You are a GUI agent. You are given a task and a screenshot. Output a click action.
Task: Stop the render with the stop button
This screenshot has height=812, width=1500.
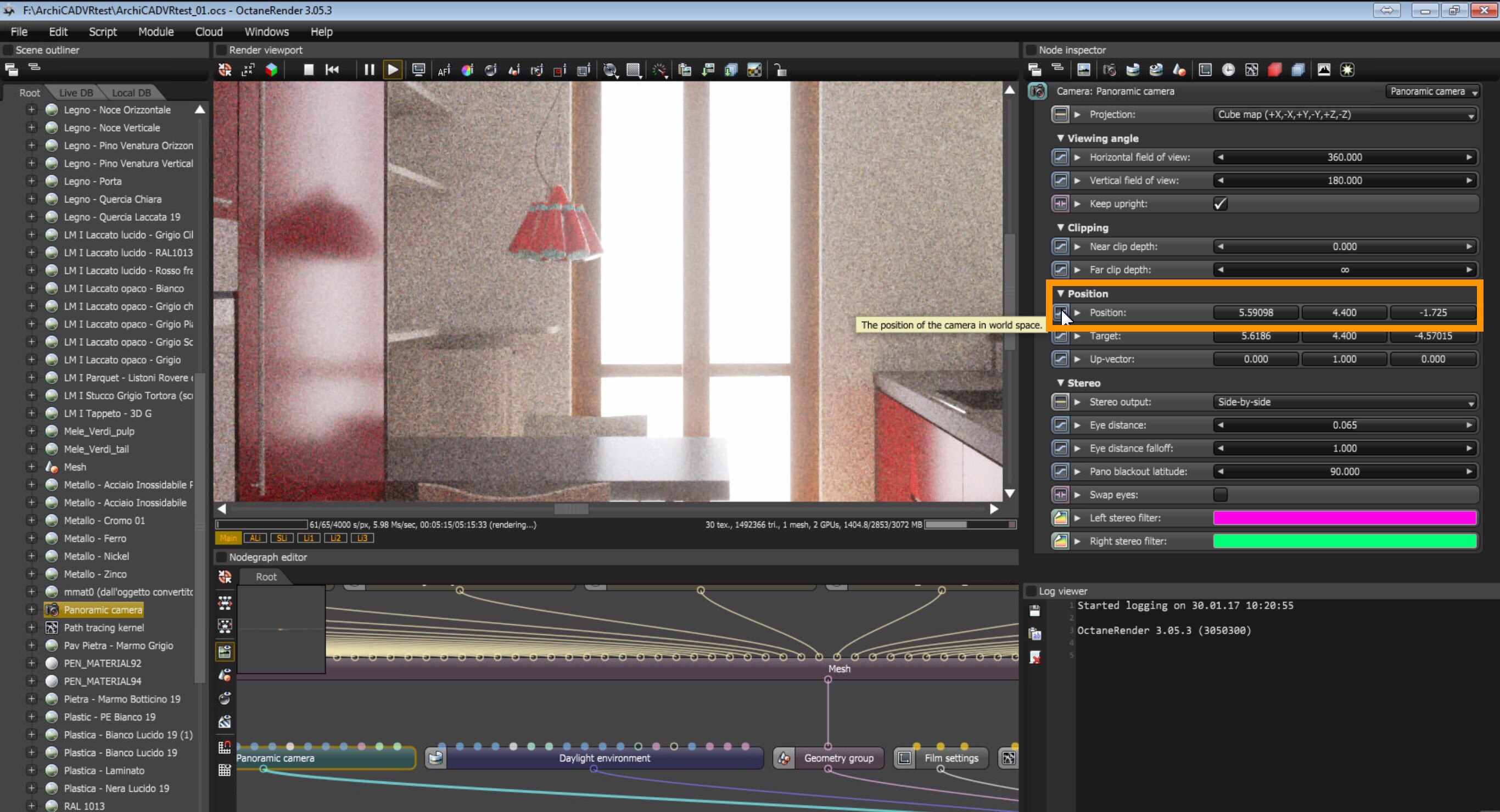click(x=309, y=70)
